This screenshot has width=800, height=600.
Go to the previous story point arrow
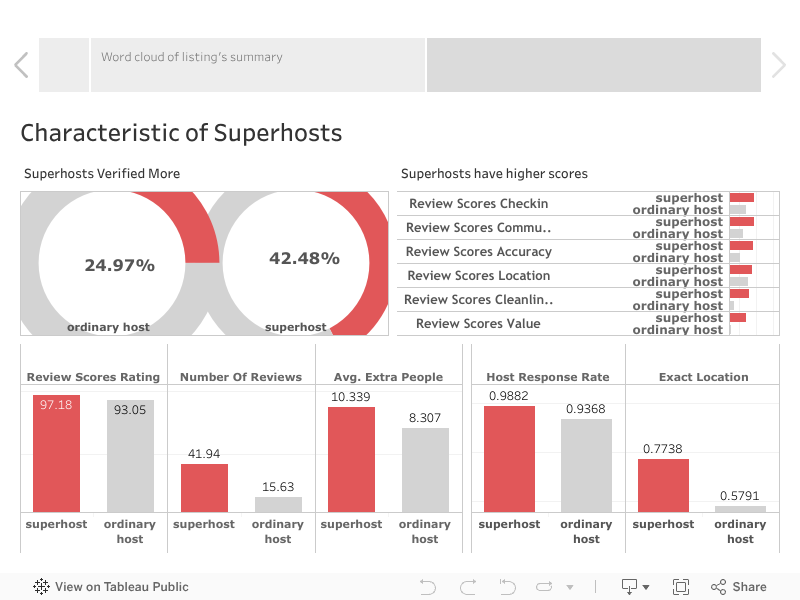pyautogui.click(x=21, y=65)
